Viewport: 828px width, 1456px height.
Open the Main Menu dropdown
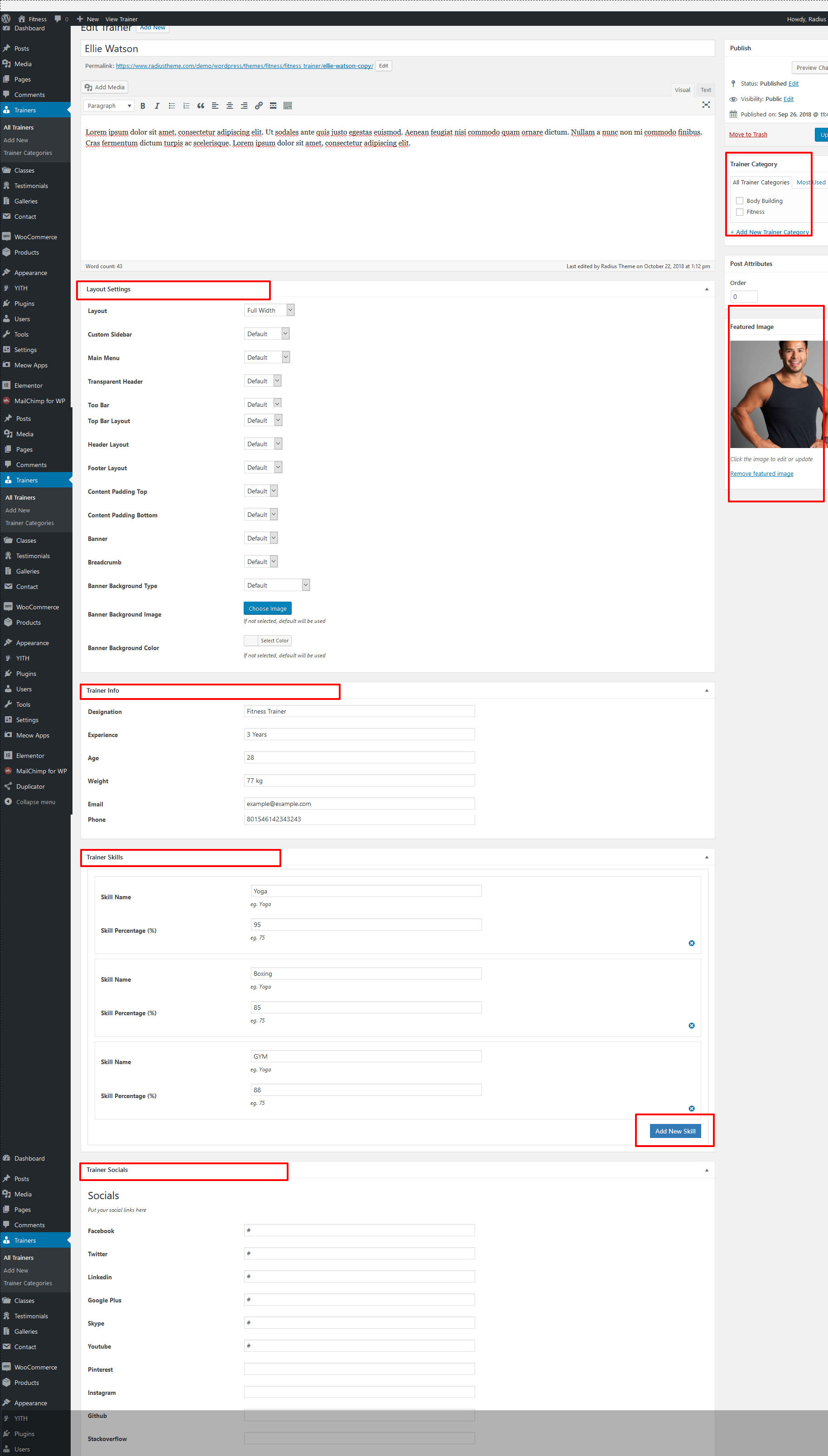[267, 357]
